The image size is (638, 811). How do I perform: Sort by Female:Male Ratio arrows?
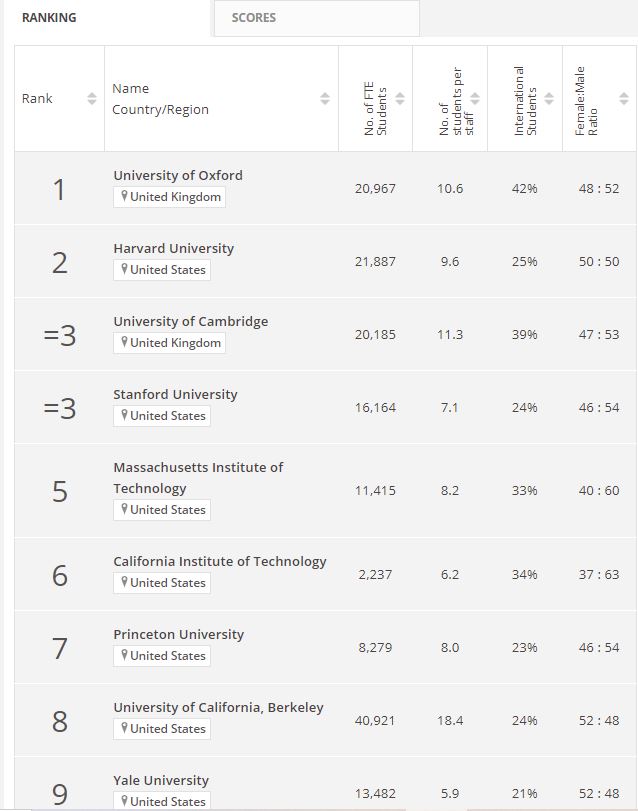coord(624,99)
